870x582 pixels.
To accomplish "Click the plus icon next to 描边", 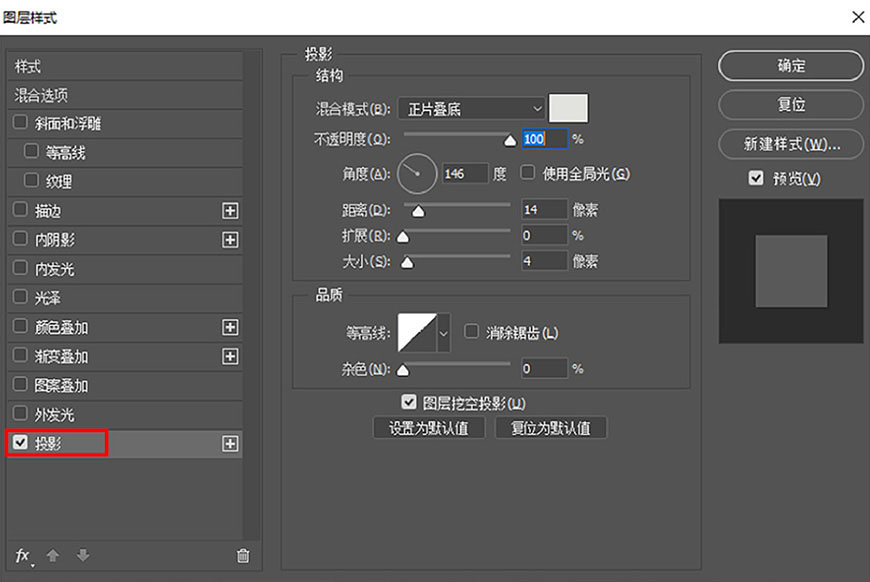I will pyautogui.click(x=230, y=210).
